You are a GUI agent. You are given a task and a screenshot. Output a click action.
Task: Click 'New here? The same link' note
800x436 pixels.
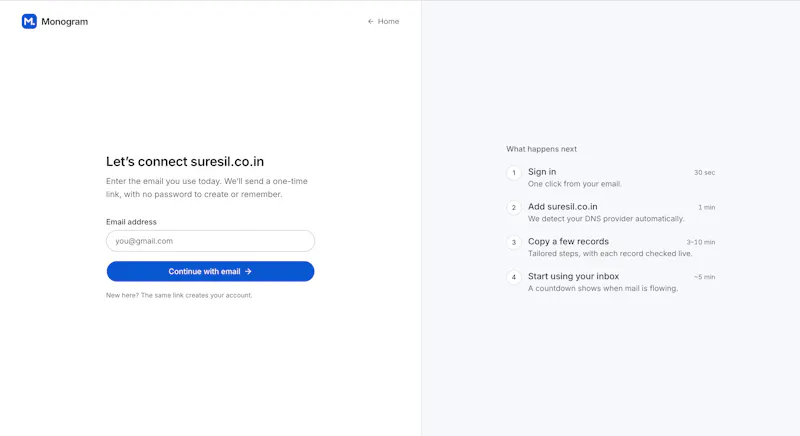[179, 295]
